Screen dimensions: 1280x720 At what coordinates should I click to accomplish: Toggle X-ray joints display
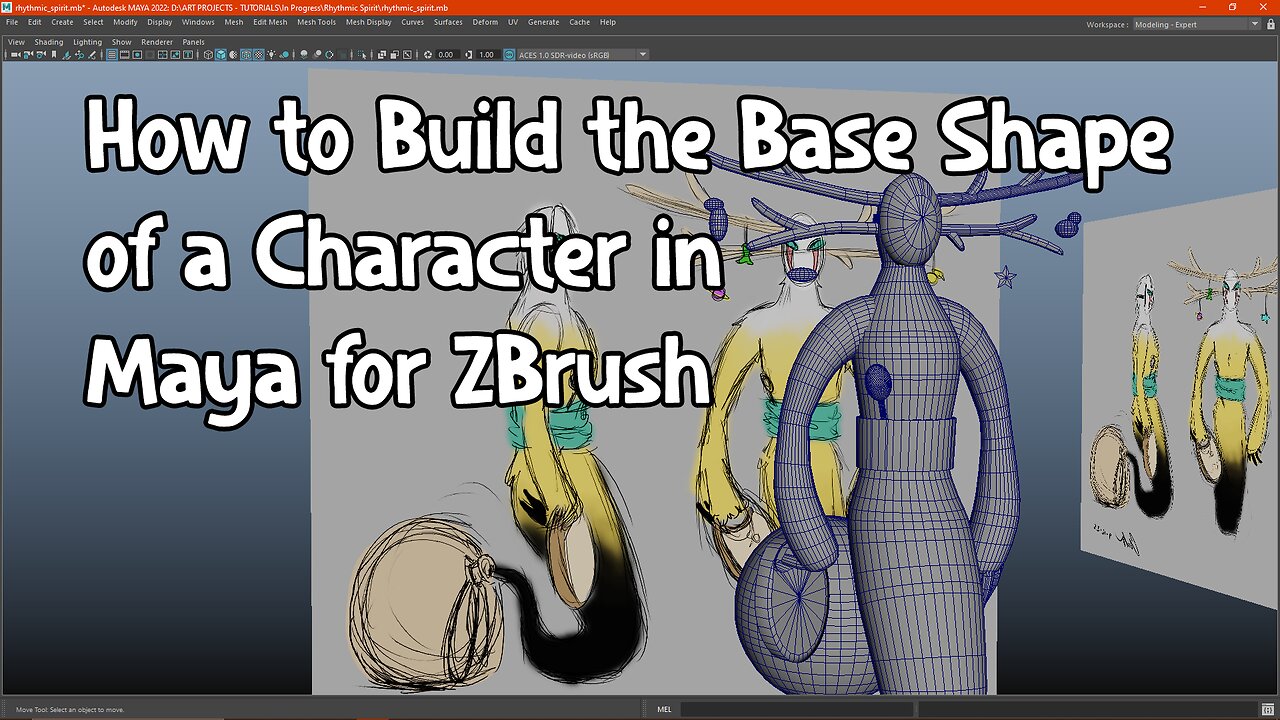tap(407, 55)
